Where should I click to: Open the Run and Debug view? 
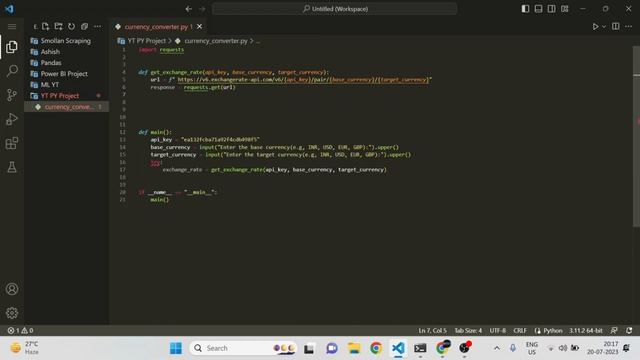pos(12,119)
